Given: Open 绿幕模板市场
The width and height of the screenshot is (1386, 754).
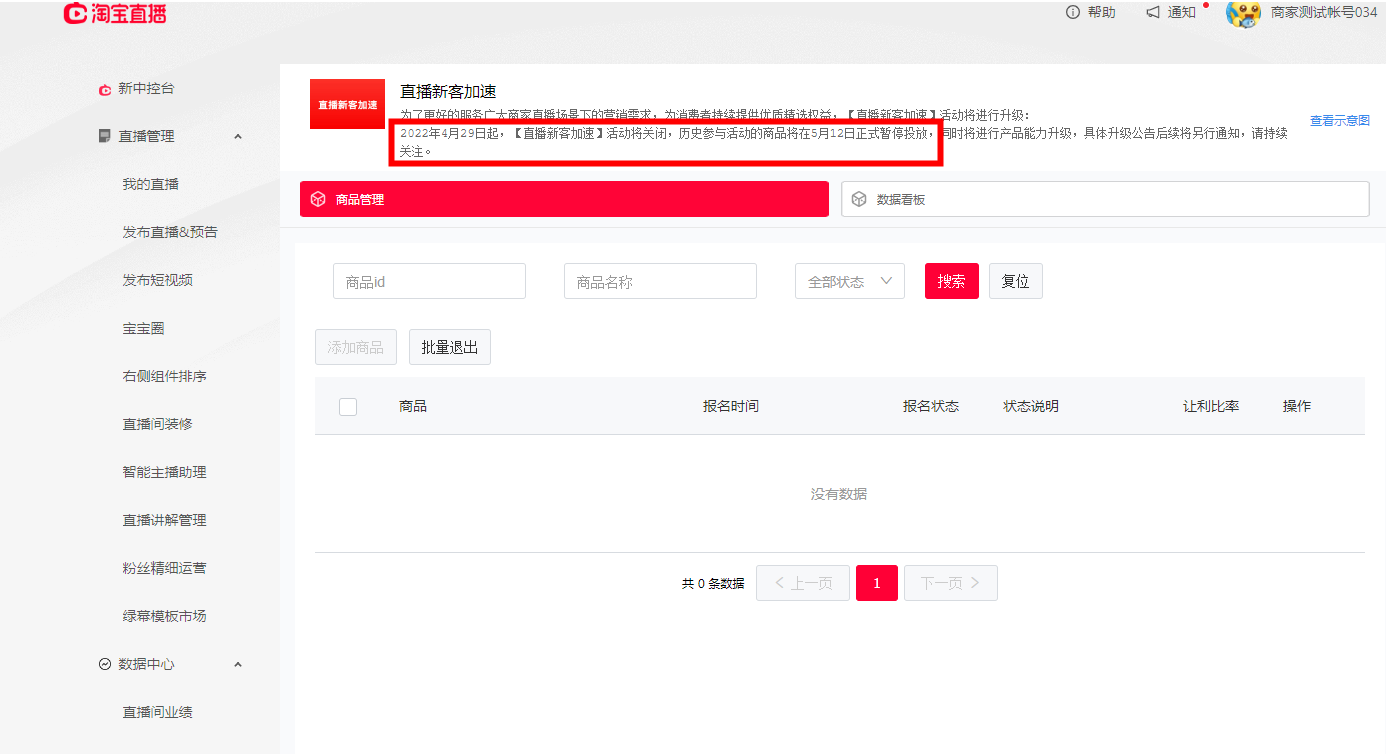Looking at the screenshot, I should coord(164,616).
